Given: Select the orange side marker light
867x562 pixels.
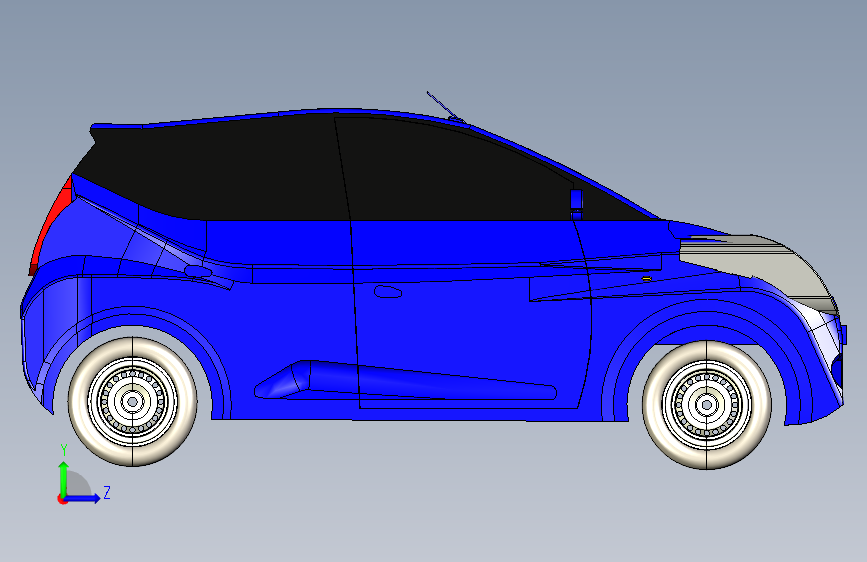Looking at the screenshot, I should tap(646, 279).
